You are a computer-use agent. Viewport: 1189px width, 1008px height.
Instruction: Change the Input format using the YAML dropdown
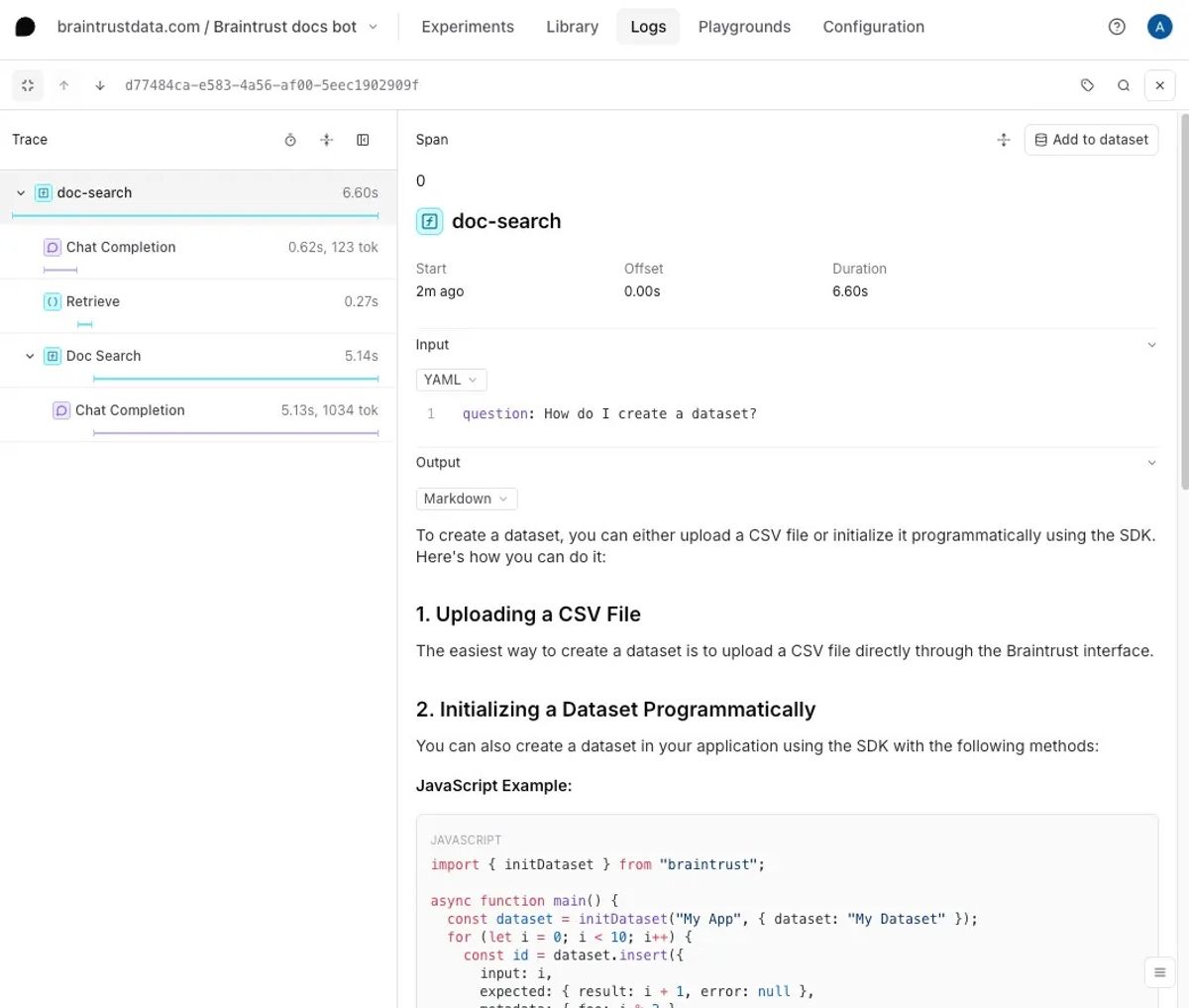click(x=451, y=380)
